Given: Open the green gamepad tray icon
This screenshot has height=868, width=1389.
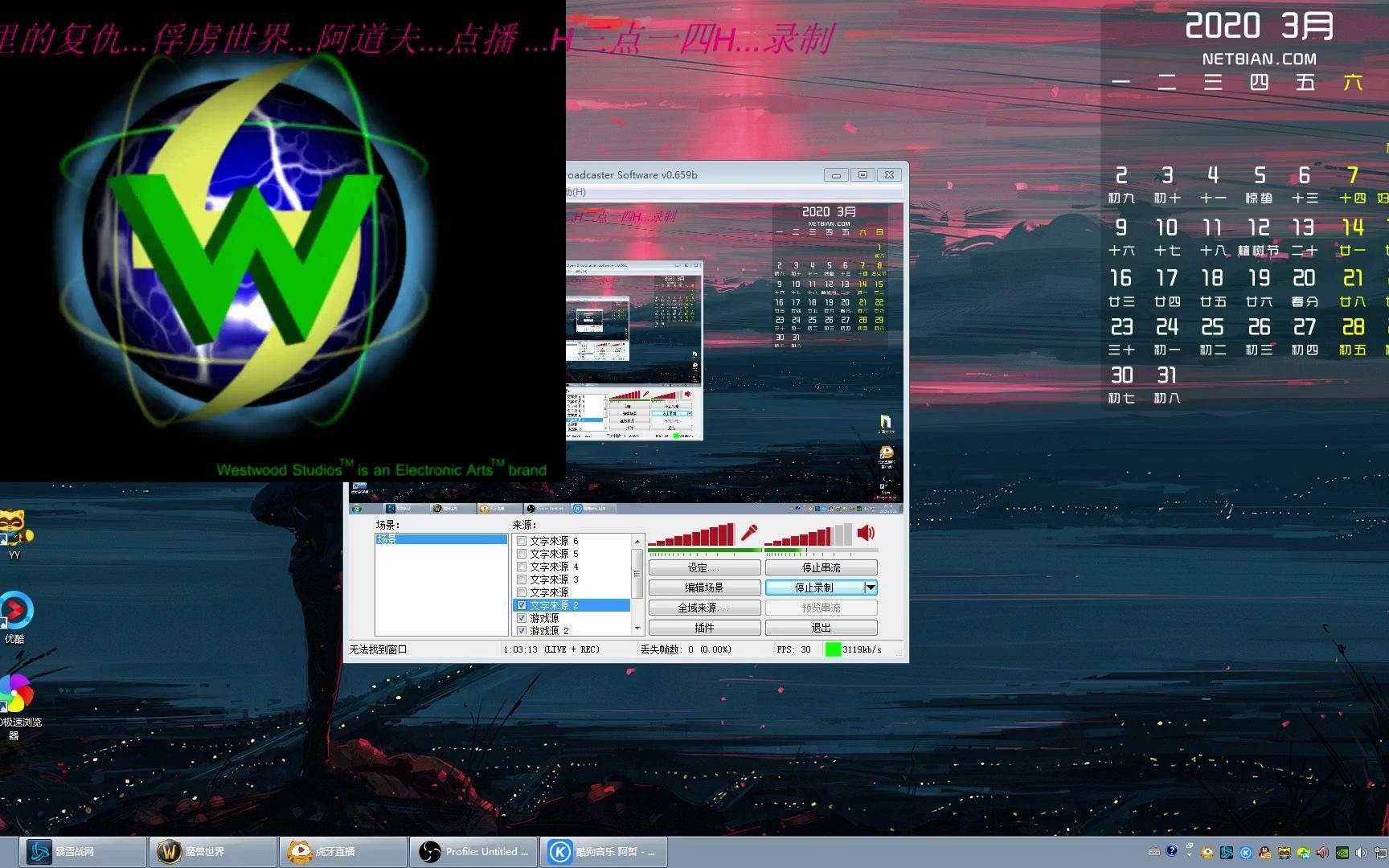Looking at the screenshot, I should (1304, 853).
